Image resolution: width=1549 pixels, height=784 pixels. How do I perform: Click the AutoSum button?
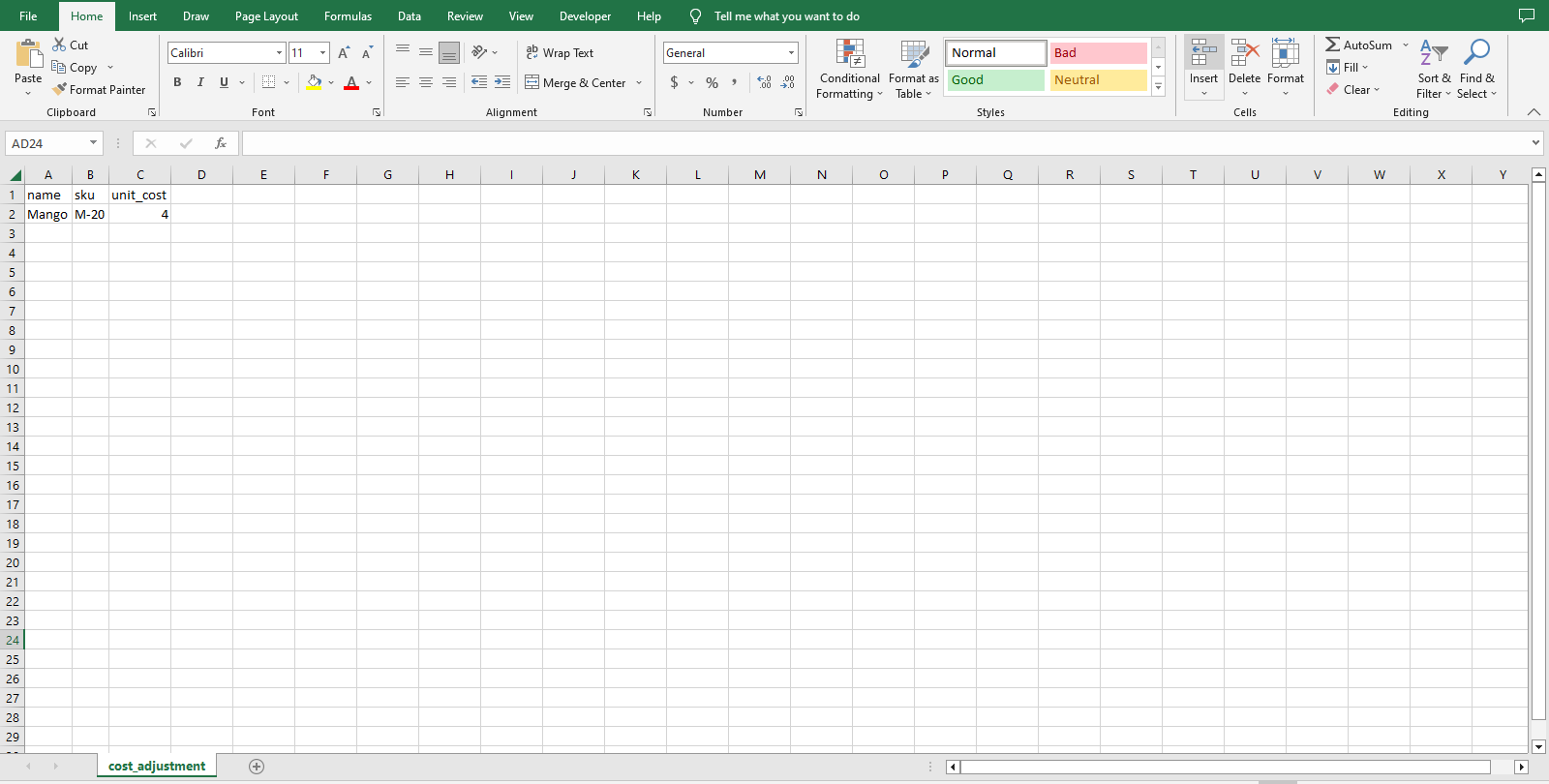point(1357,45)
